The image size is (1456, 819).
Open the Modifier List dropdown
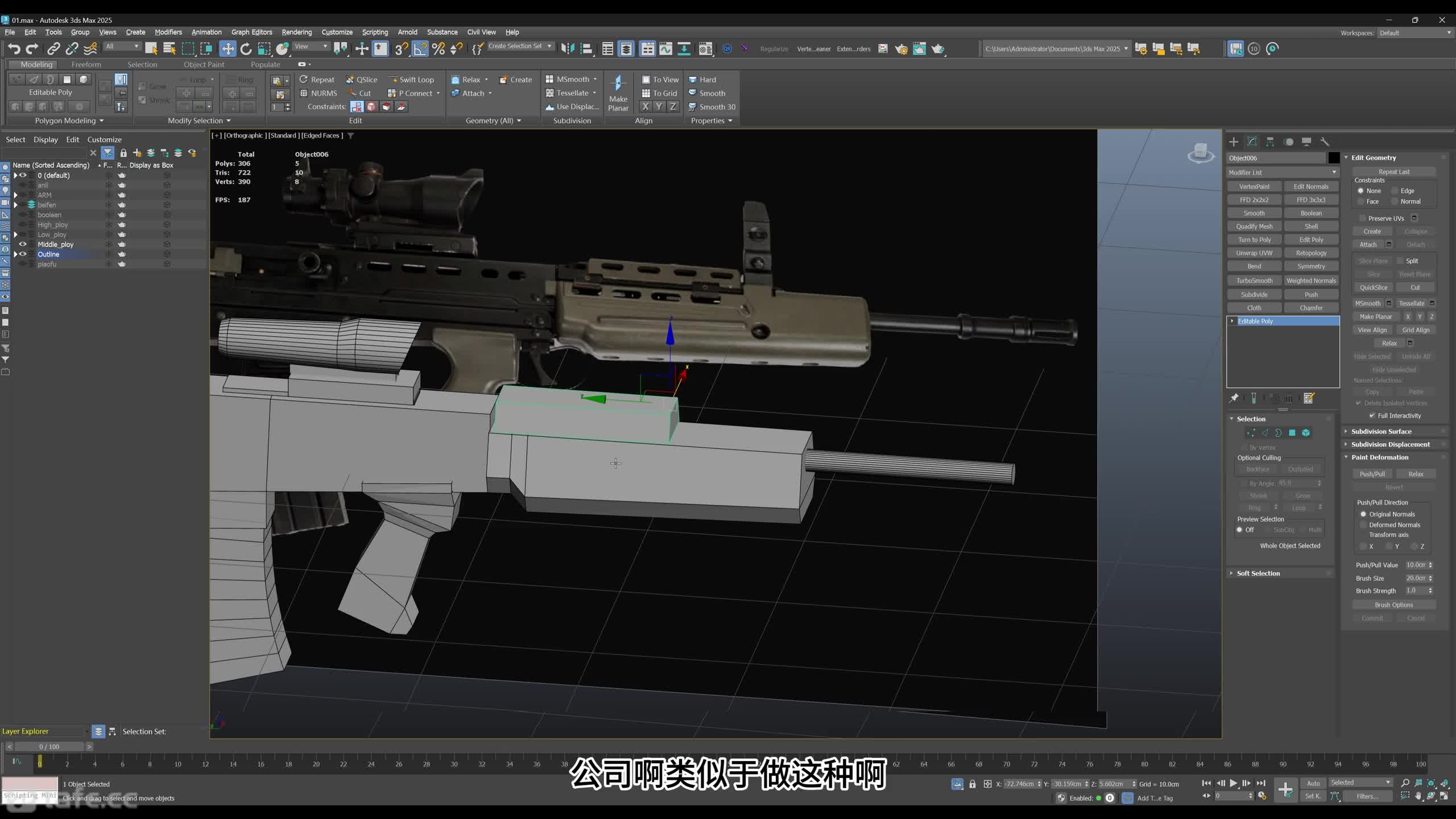click(1283, 172)
